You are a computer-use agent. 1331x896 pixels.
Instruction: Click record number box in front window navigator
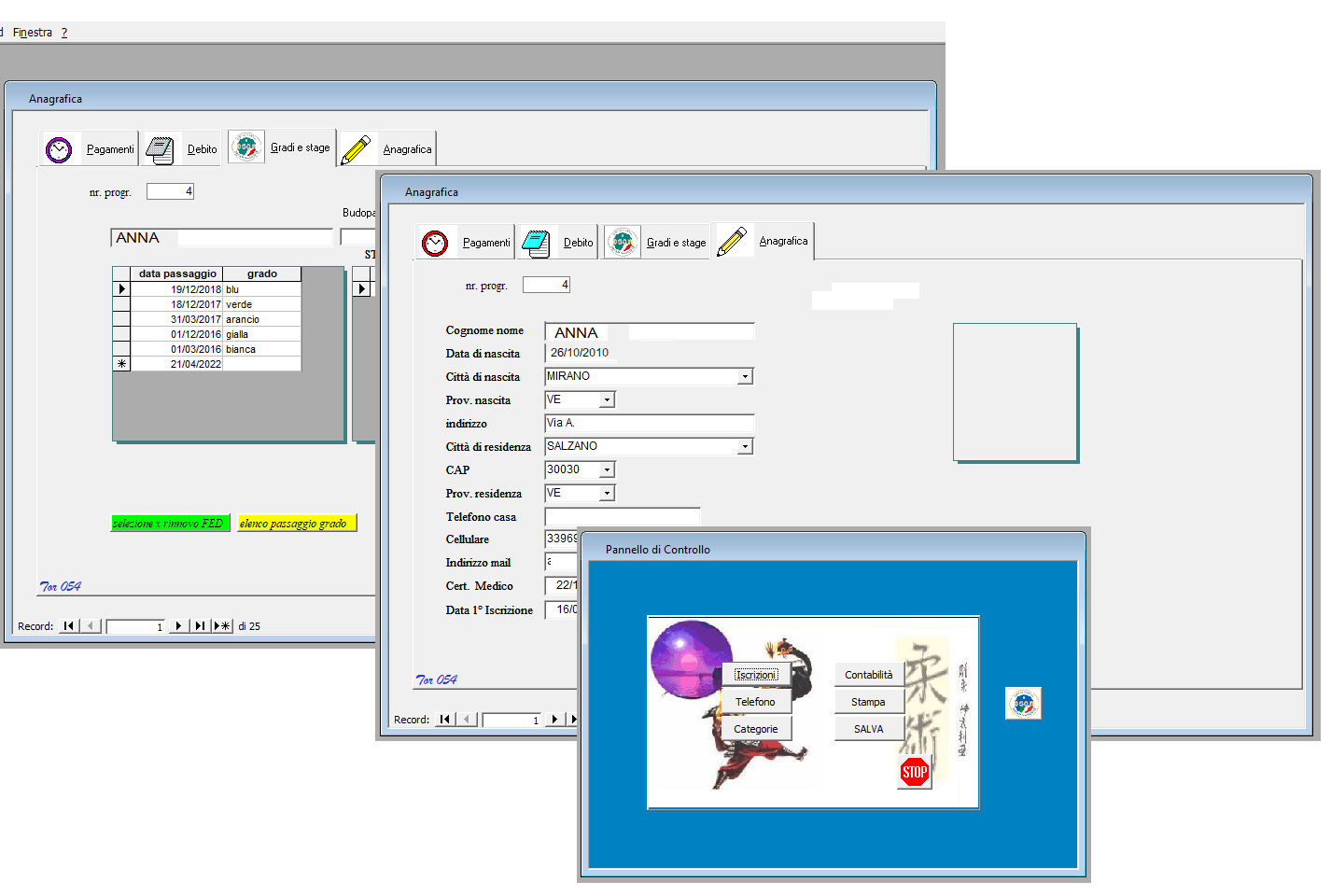512,720
